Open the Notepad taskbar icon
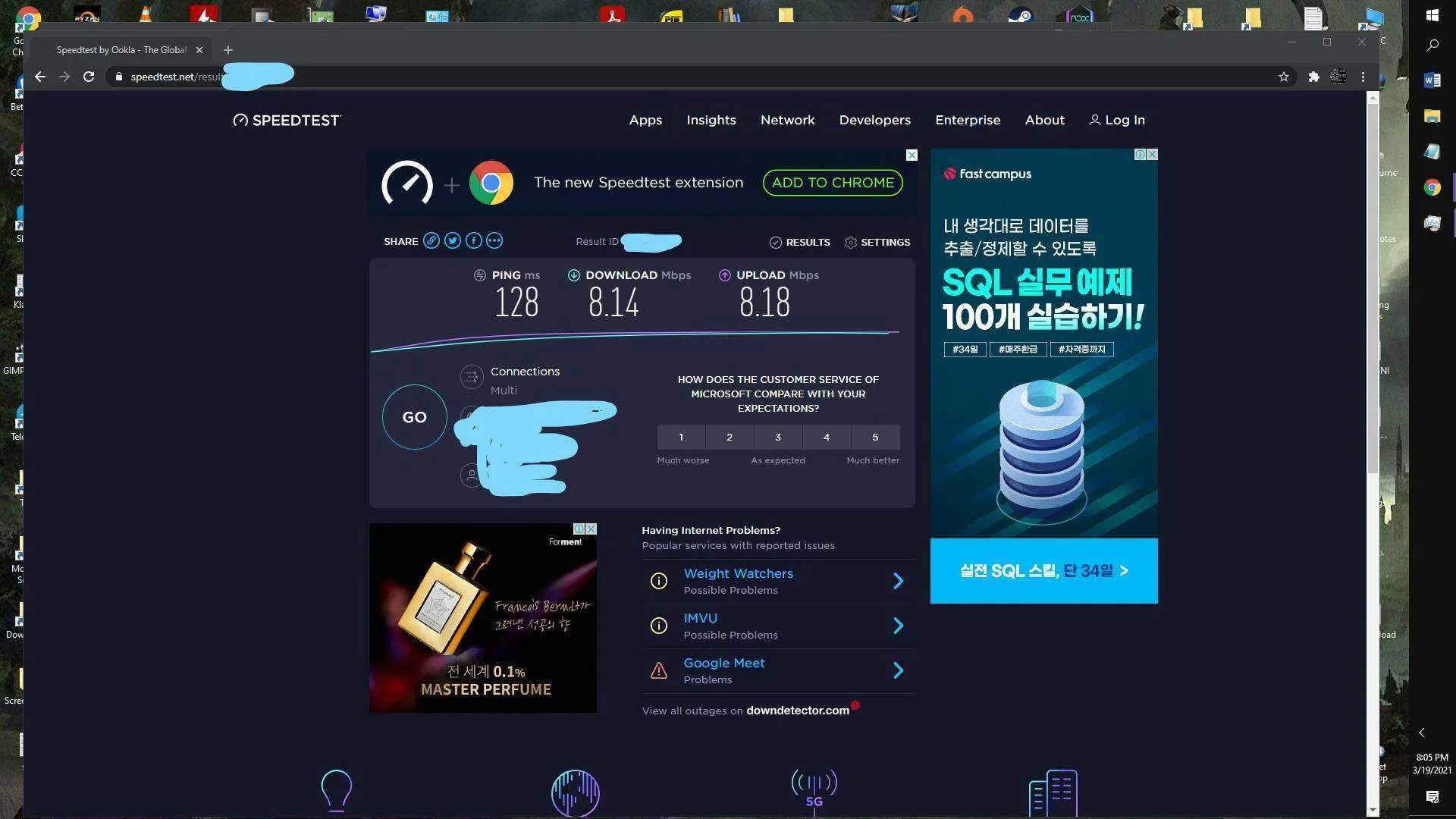This screenshot has height=819, width=1456. point(1432,151)
